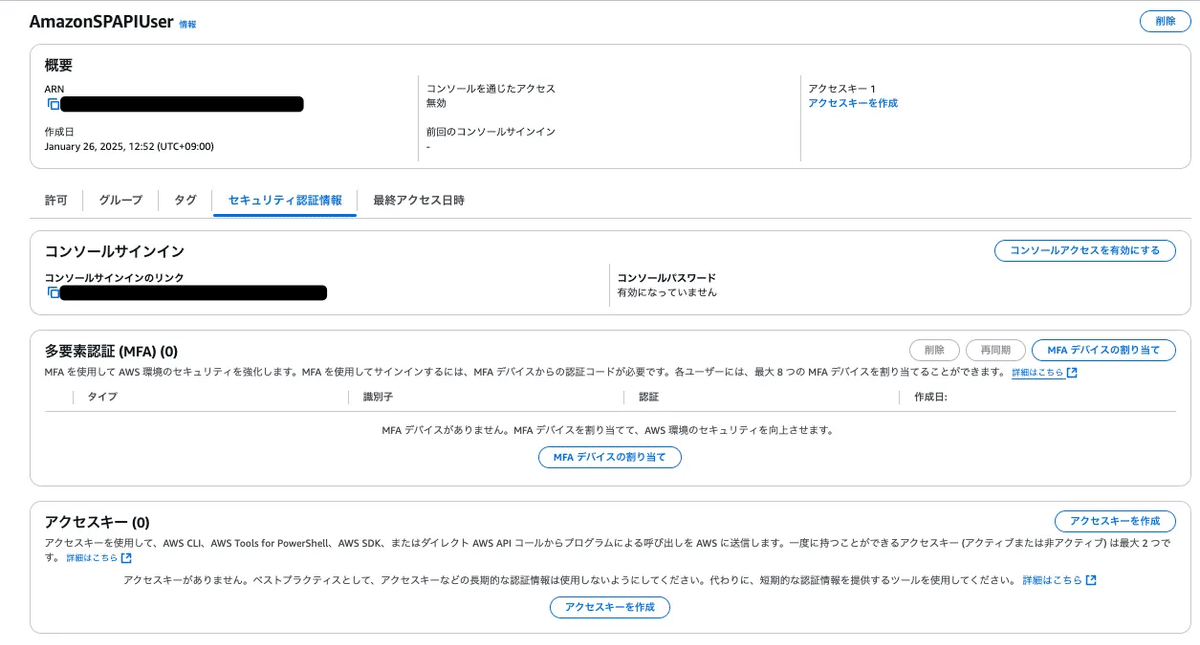Enable console access with コンソールアクセスを有効にする
This screenshot has height=645, width=1200.
[1084, 250]
